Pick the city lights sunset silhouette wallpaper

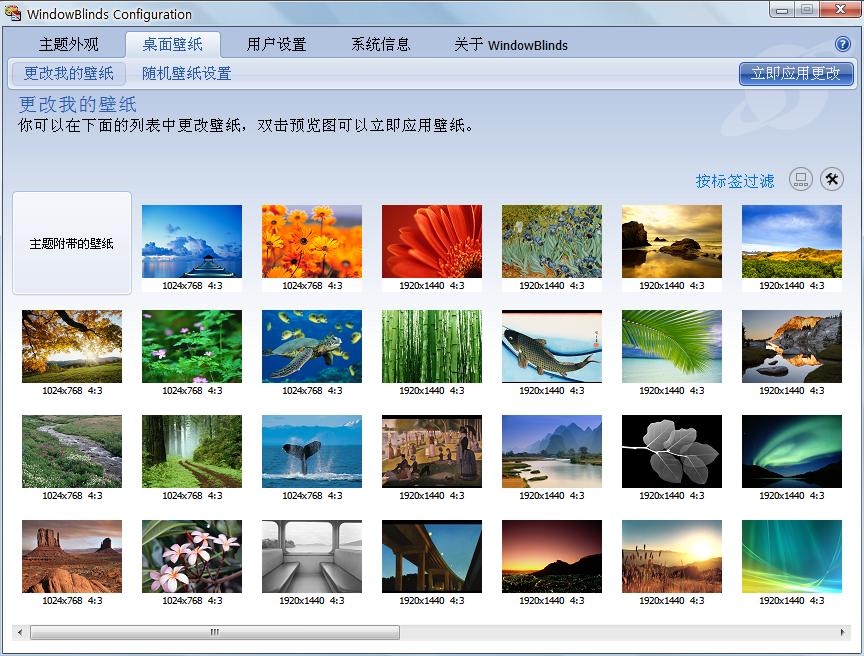coord(552,556)
